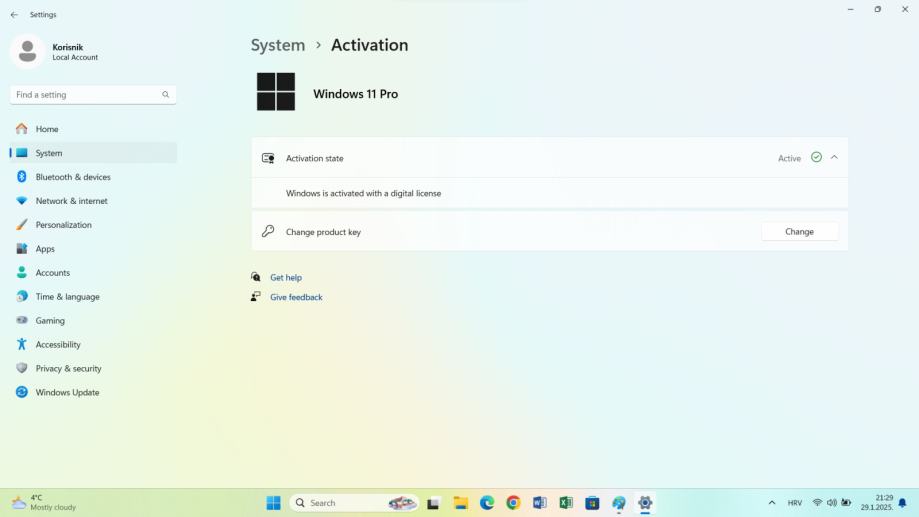
Task: Click the Accessibility figure icon
Action: tap(22, 345)
